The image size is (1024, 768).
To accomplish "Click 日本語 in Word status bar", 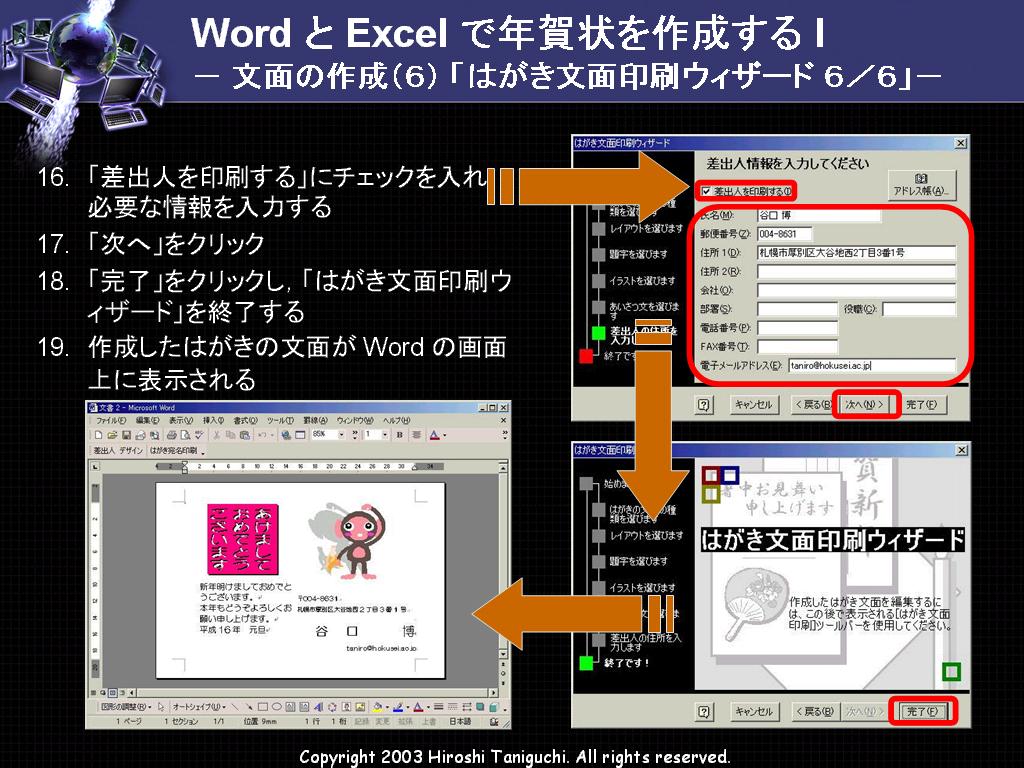I will point(460,722).
